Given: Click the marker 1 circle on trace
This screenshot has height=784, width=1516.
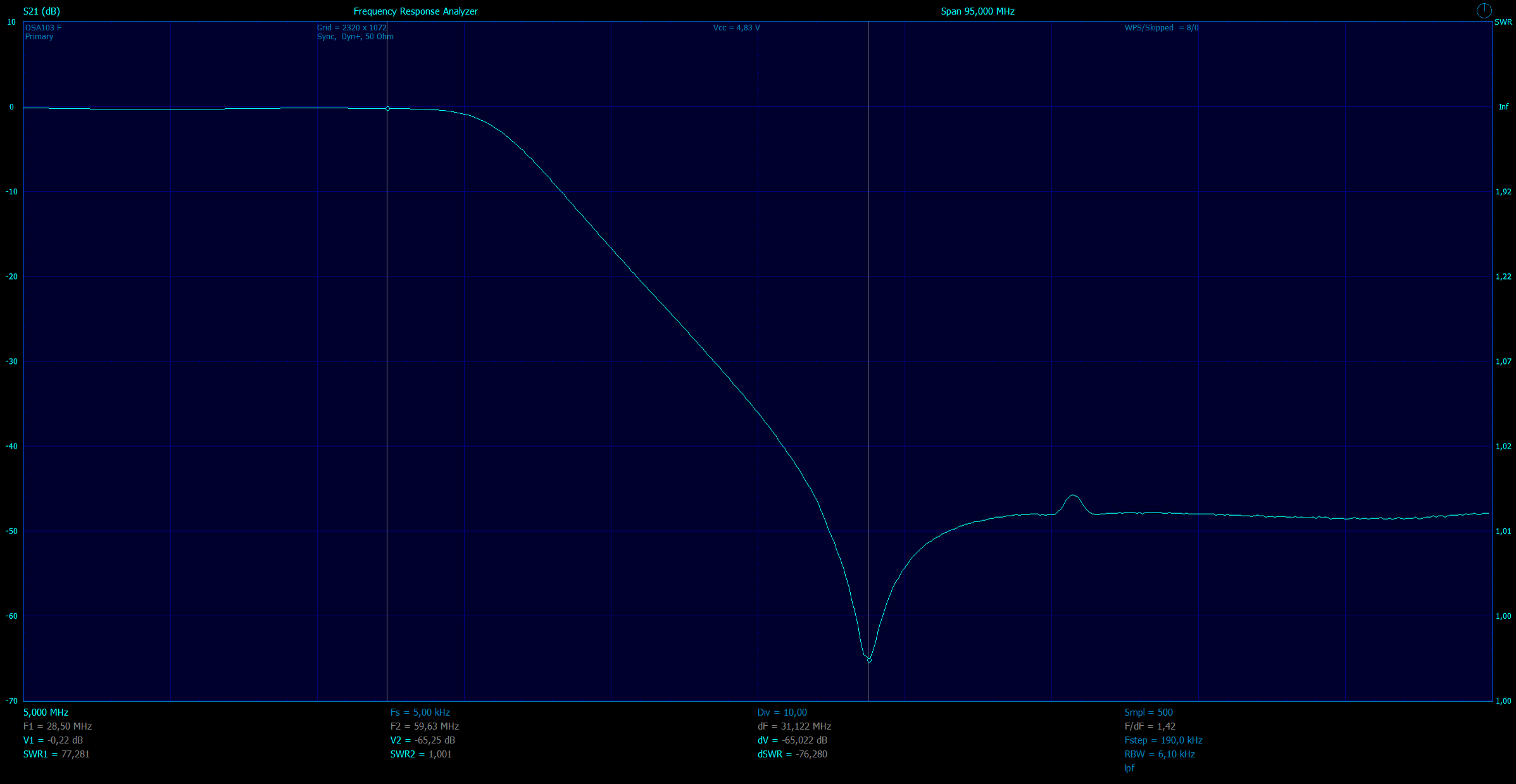Looking at the screenshot, I should coord(387,109).
